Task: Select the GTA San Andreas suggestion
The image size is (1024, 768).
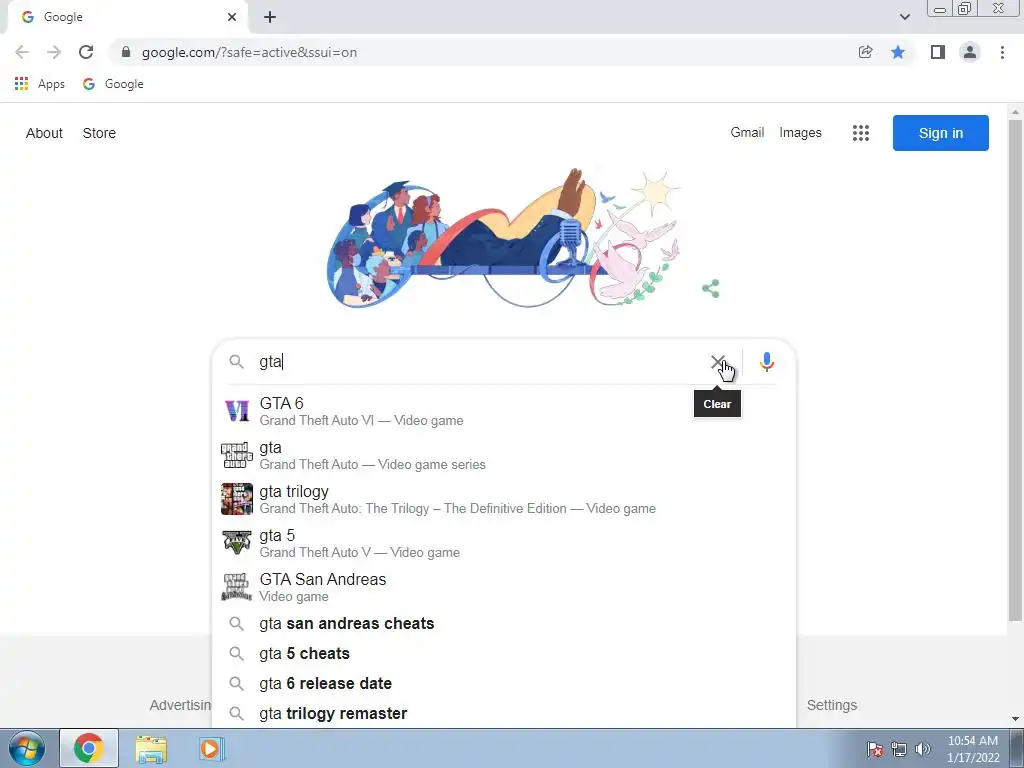Action: click(x=504, y=586)
